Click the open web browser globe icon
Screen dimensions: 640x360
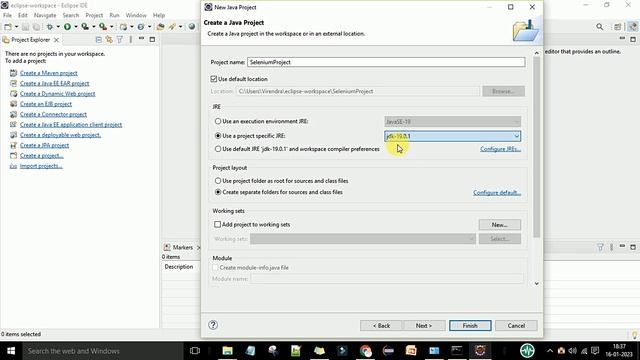pos(191,27)
